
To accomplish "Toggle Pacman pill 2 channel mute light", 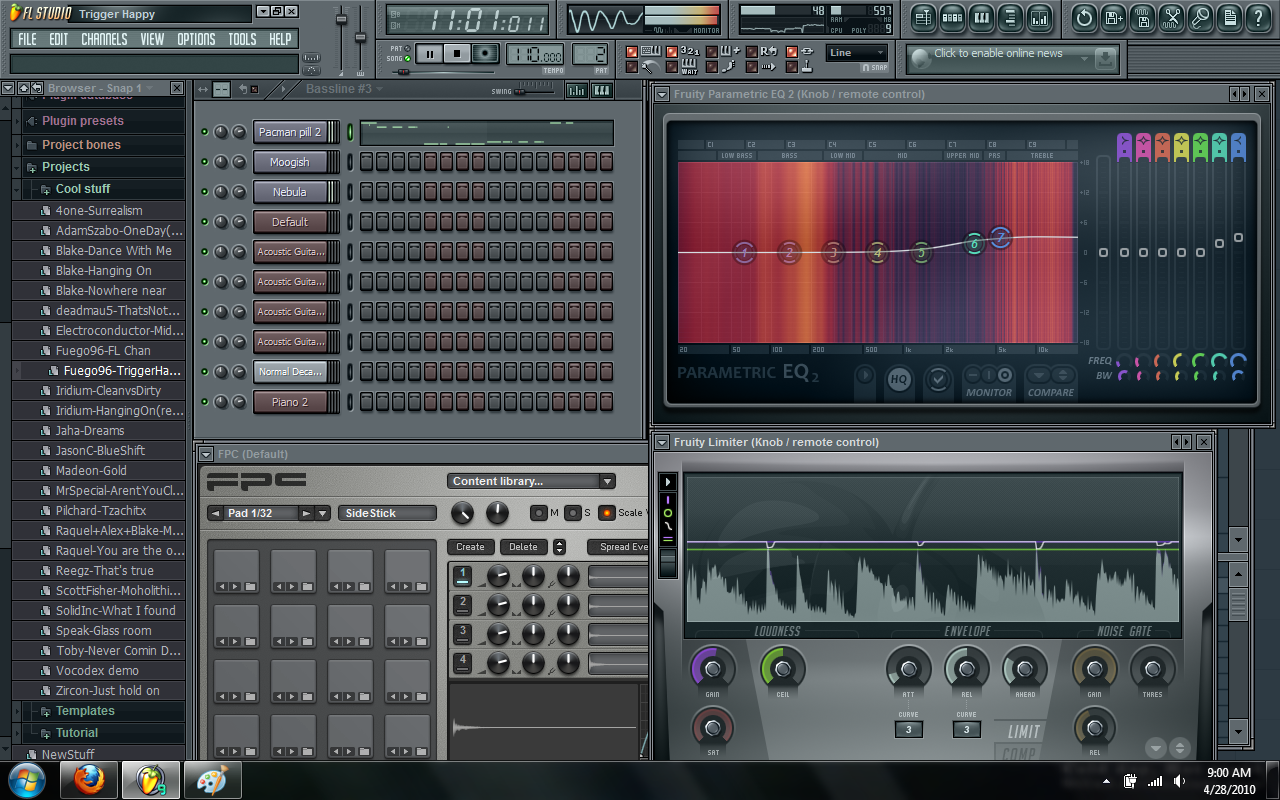I will tap(204, 132).
